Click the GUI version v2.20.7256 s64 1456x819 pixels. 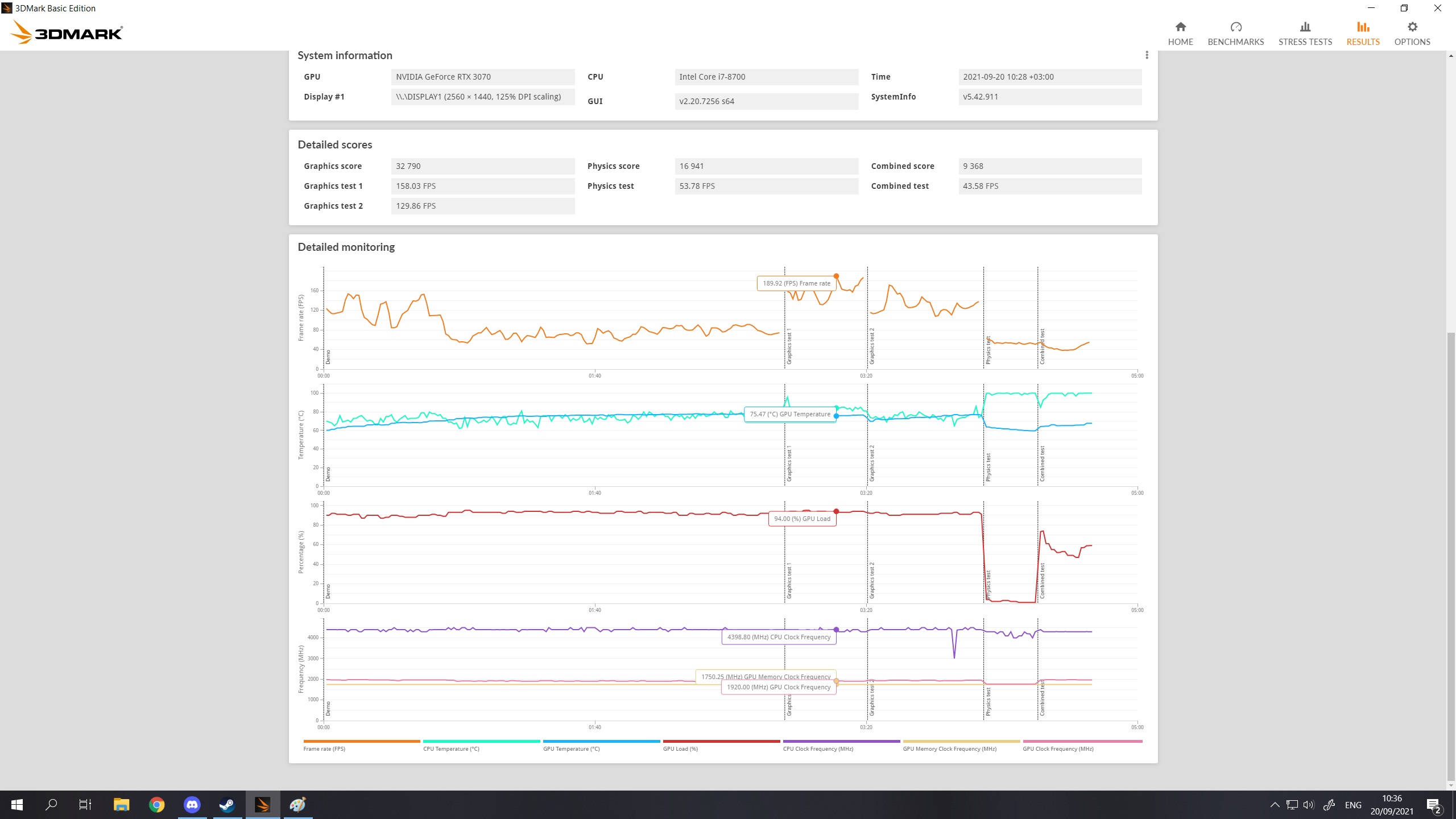click(x=767, y=101)
